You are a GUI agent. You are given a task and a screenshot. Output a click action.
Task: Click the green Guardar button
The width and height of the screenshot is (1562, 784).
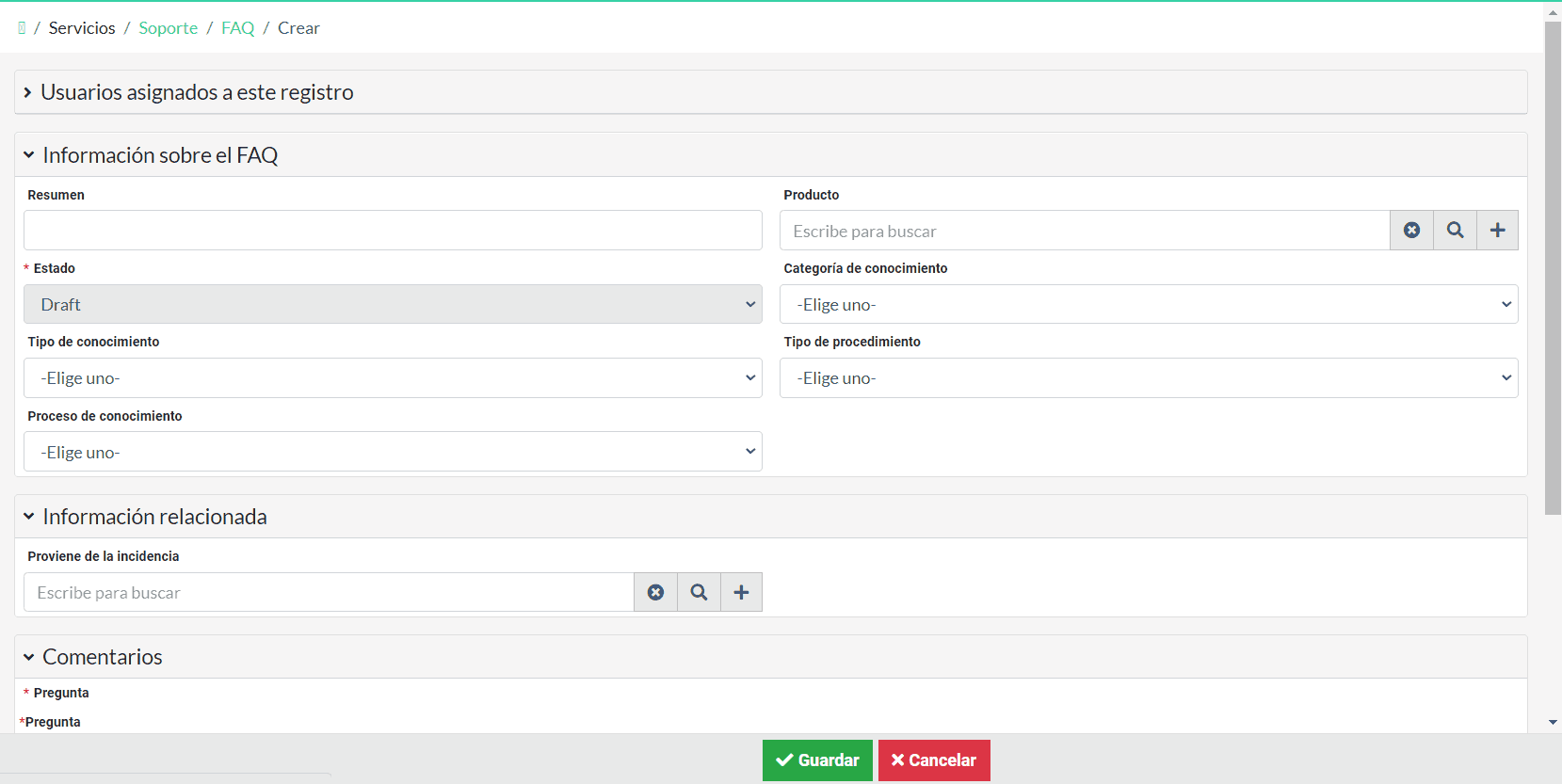[817, 760]
